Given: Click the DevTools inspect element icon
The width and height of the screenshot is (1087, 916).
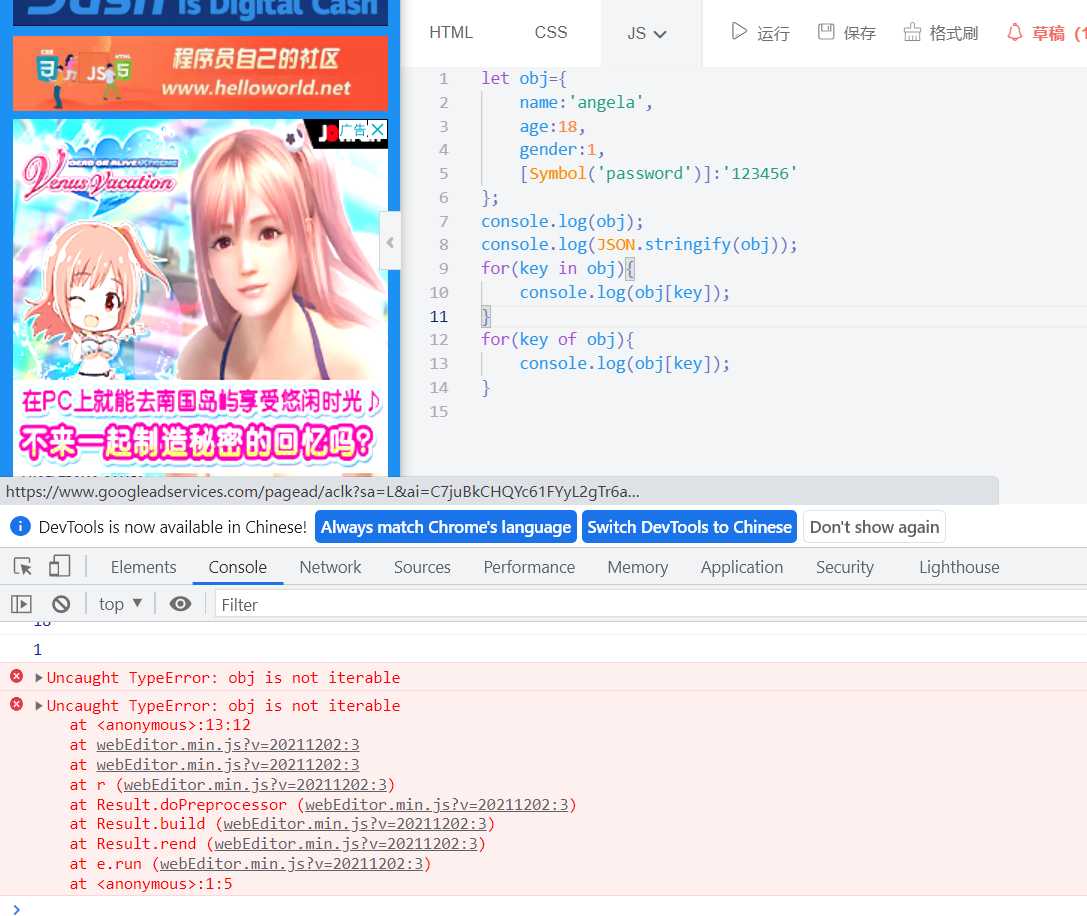Looking at the screenshot, I should click(23, 567).
